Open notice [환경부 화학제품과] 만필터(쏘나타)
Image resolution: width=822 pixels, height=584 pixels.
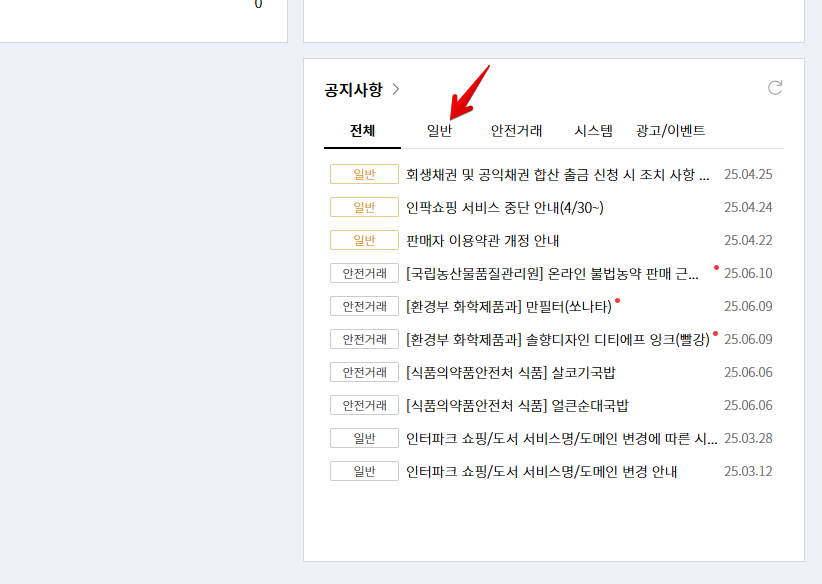pos(509,307)
